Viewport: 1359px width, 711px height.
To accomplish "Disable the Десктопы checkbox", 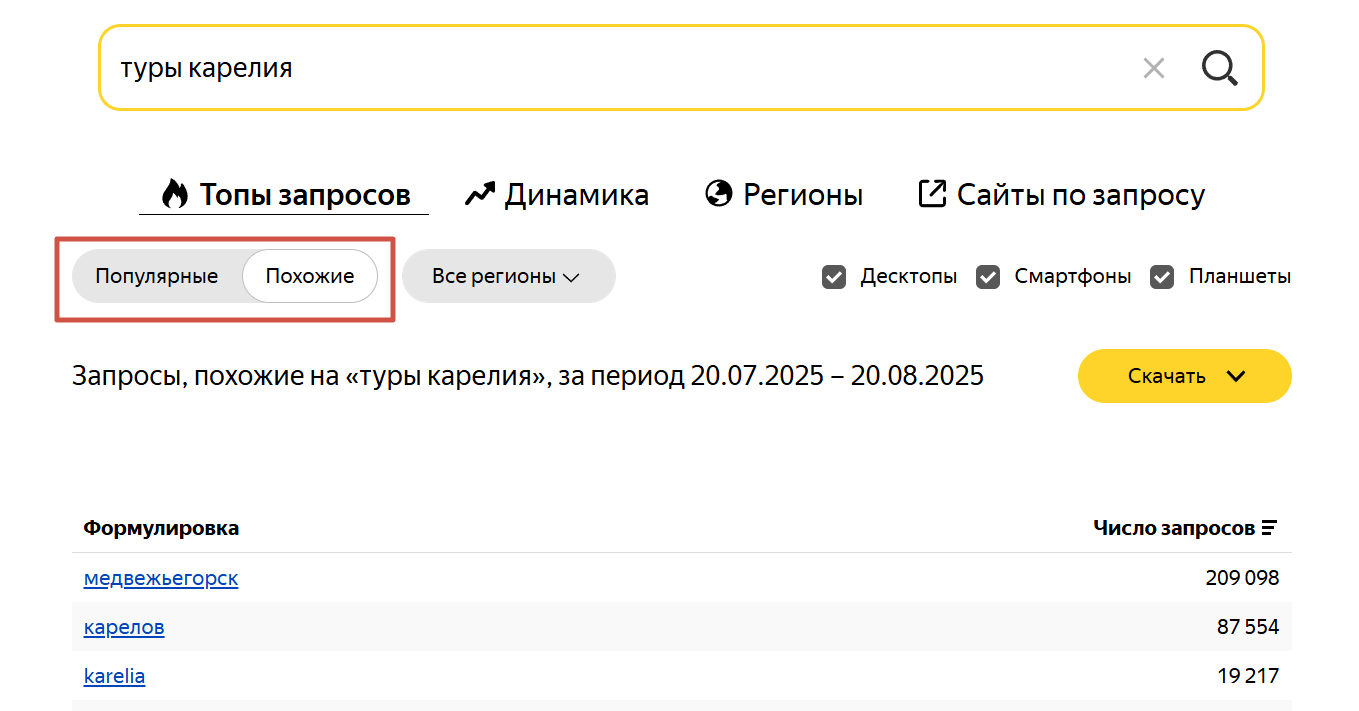I will point(834,277).
